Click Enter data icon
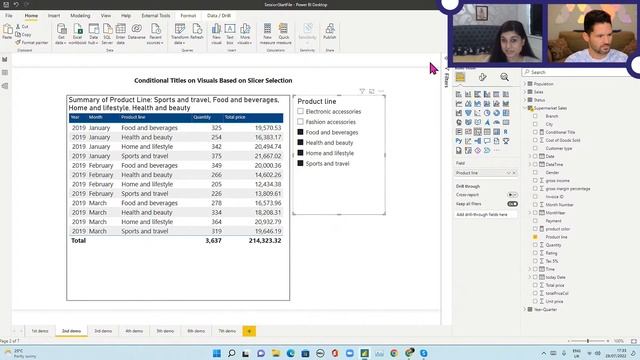Screen dimensions: 640x360 (x=120, y=33)
